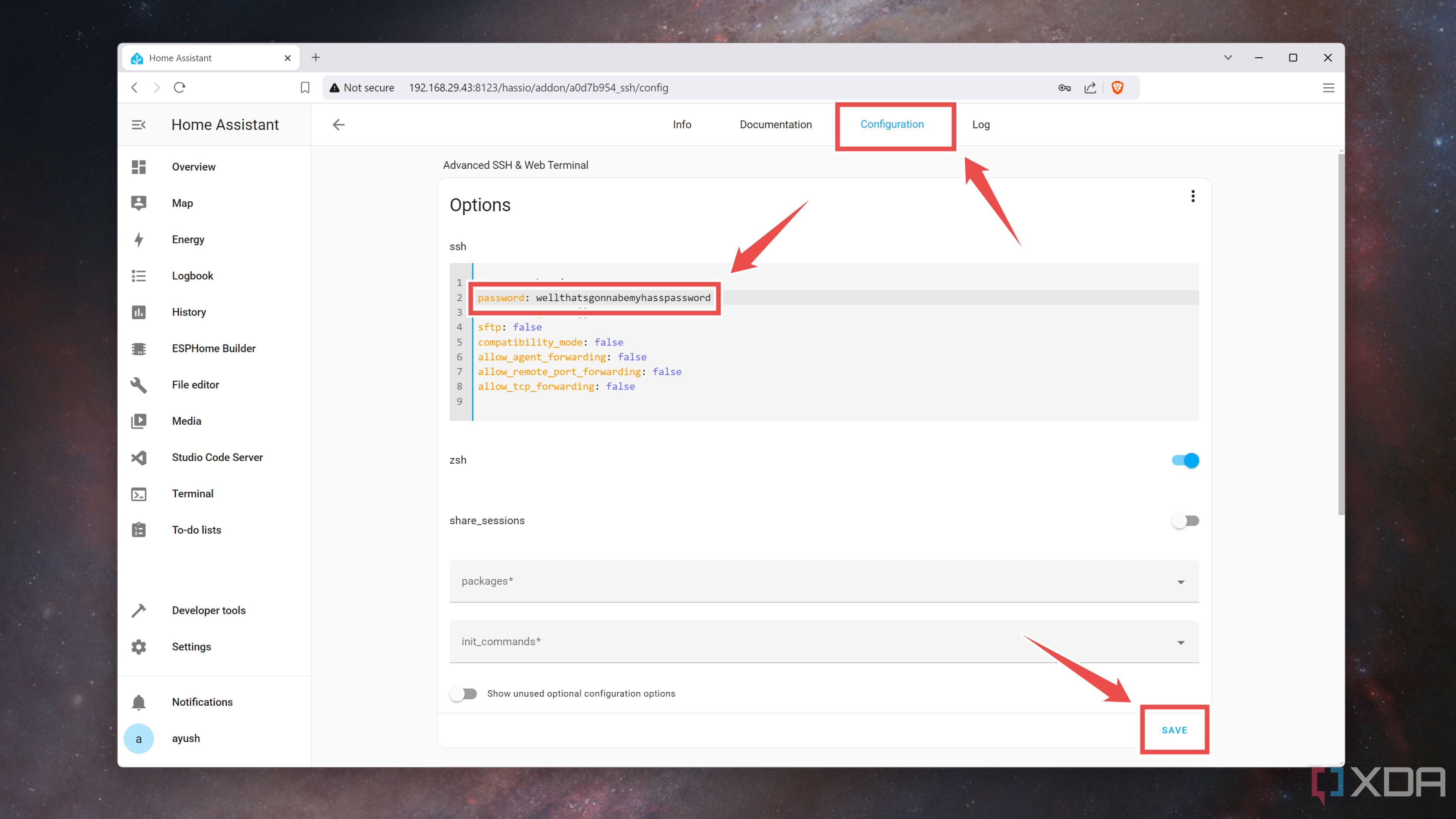Click the Energy sidebar icon
Image resolution: width=1456 pixels, height=819 pixels.
(140, 239)
